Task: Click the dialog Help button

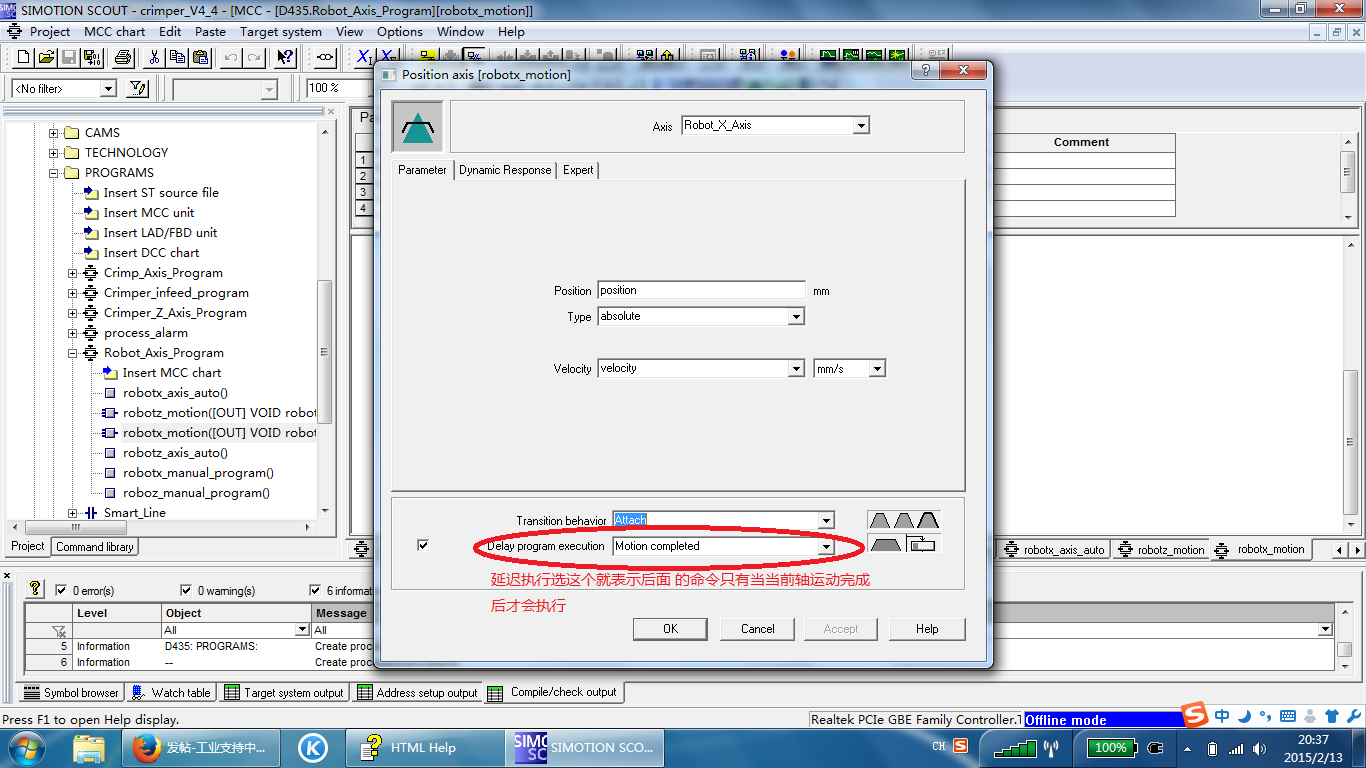Action: (927, 629)
